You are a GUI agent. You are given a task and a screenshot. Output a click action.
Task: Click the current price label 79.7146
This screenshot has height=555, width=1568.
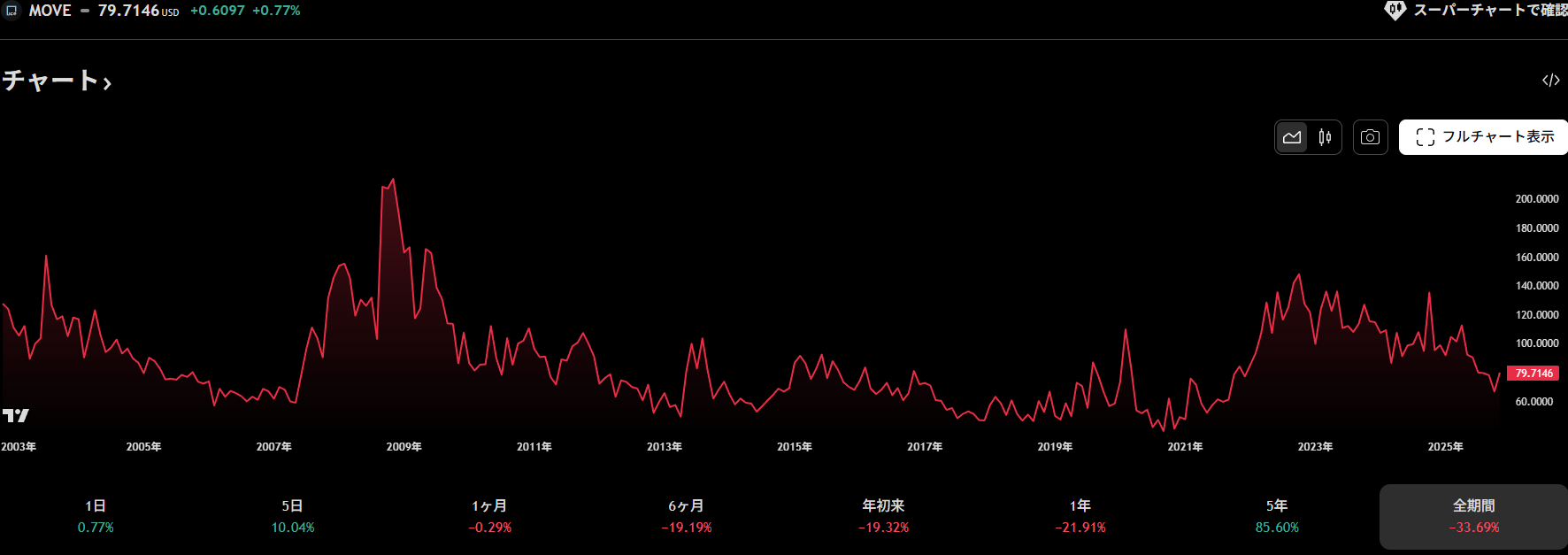click(1533, 374)
